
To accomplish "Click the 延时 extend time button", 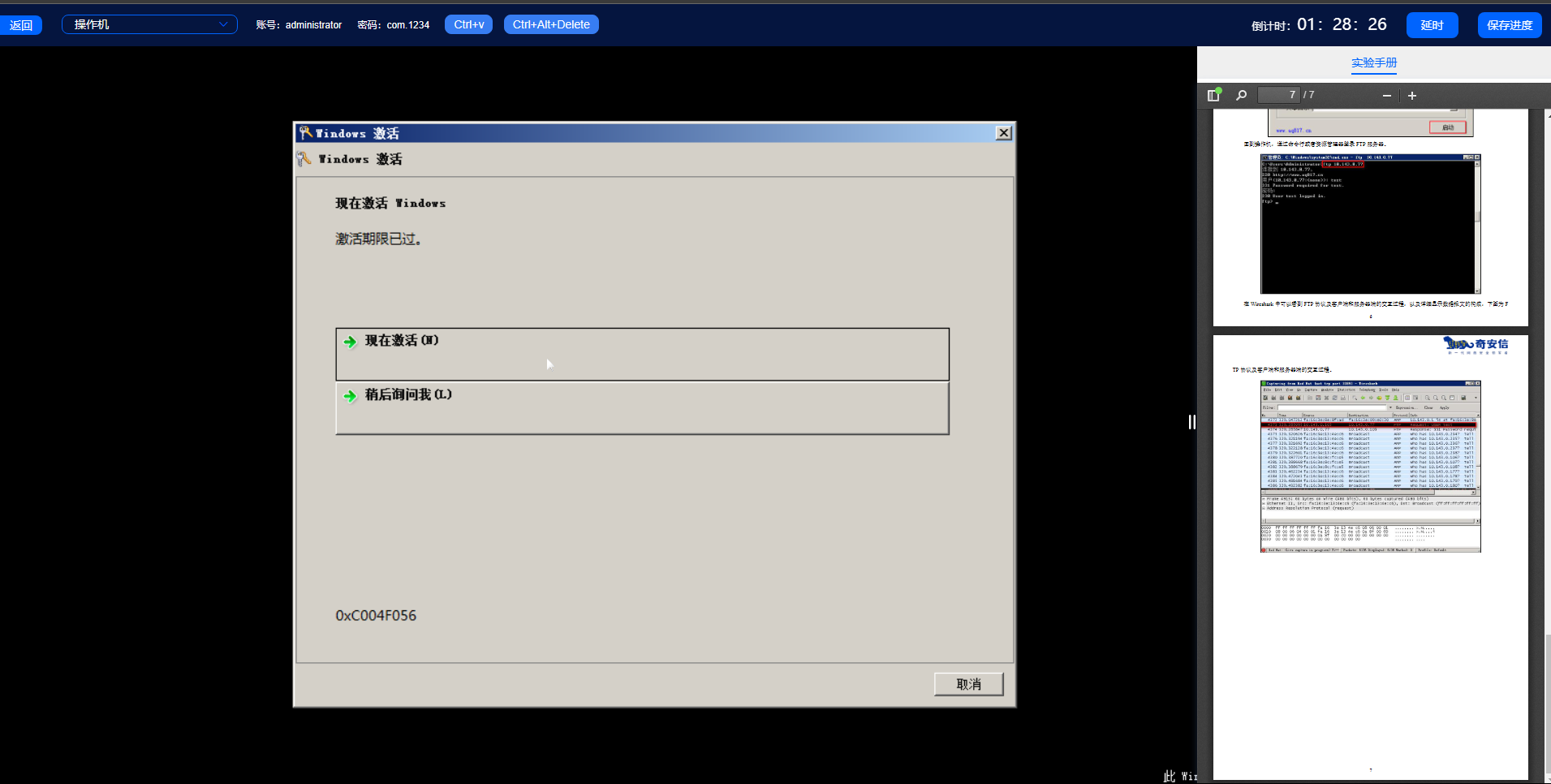I will tap(1432, 25).
